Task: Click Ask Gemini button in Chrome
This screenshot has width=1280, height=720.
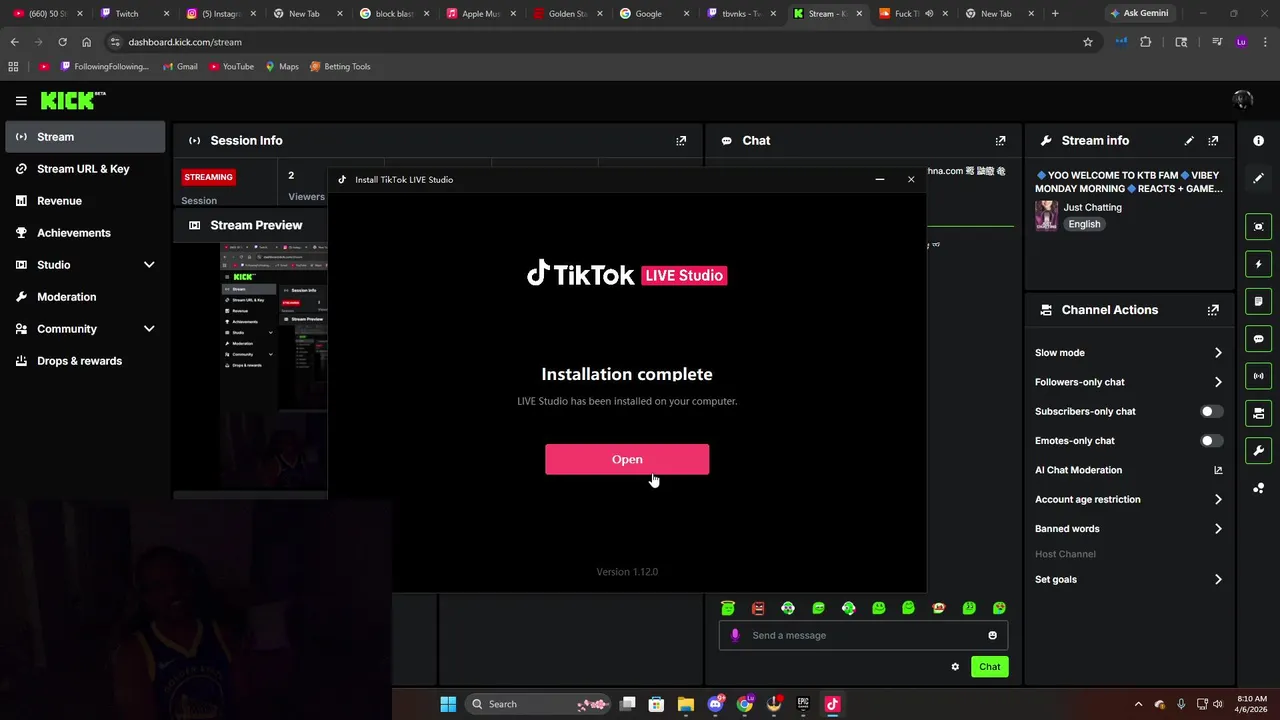Action: (x=1138, y=14)
